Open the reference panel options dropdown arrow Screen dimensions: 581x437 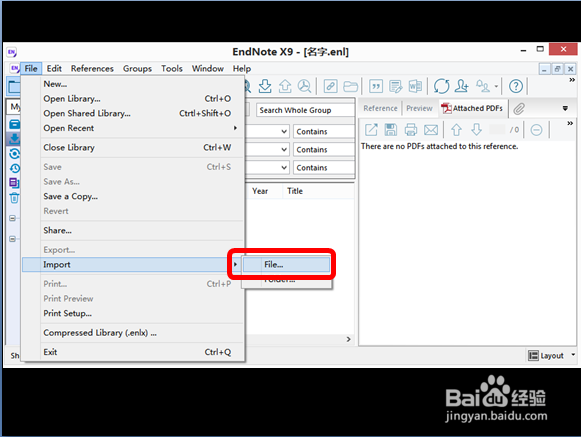[565, 109]
